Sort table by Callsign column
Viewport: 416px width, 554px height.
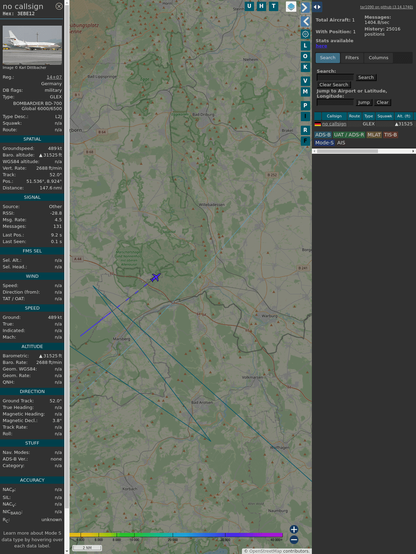334,116
